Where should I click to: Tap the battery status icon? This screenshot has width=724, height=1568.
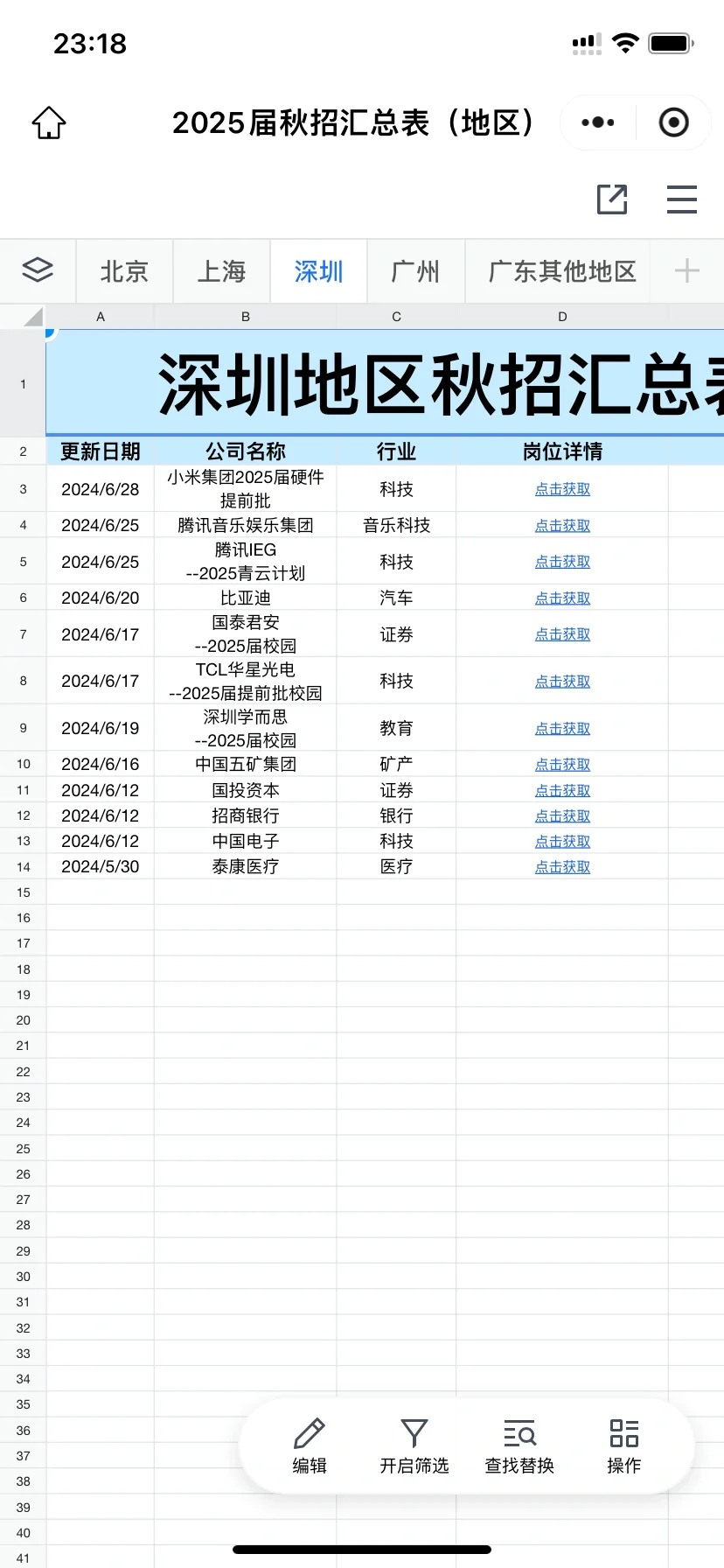click(x=672, y=43)
